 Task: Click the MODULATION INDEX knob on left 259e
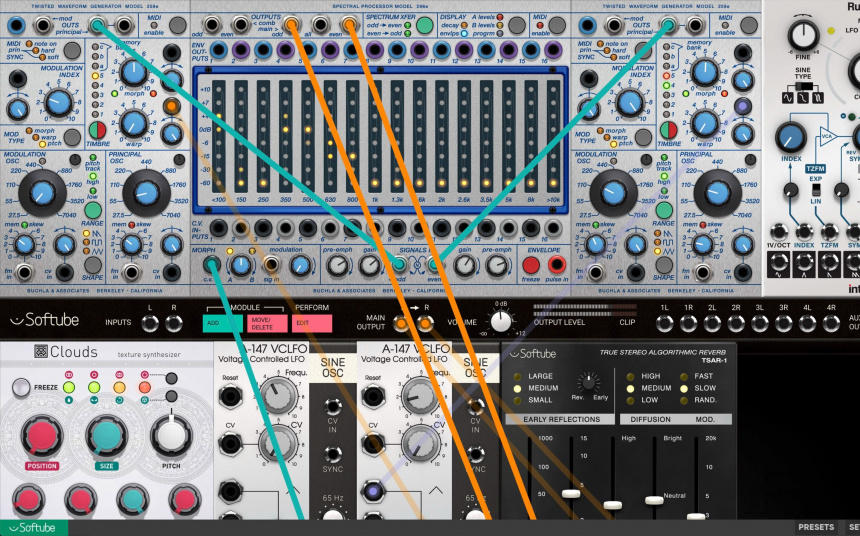tap(59, 102)
